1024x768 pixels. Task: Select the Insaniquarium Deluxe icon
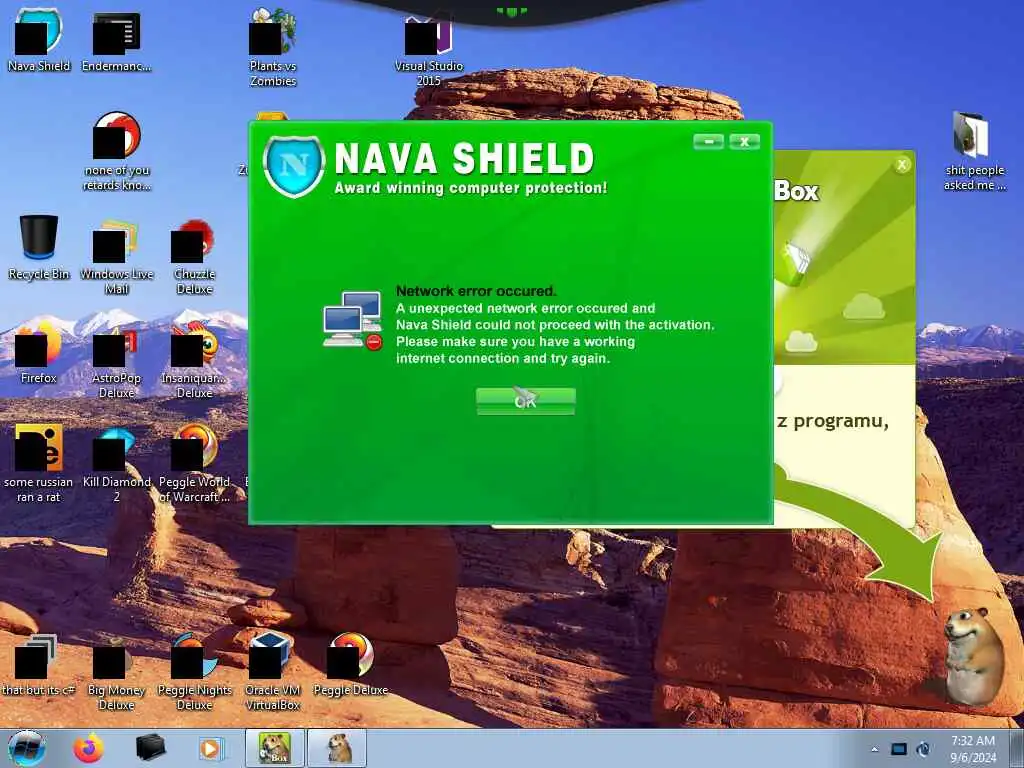pos(194,360)
